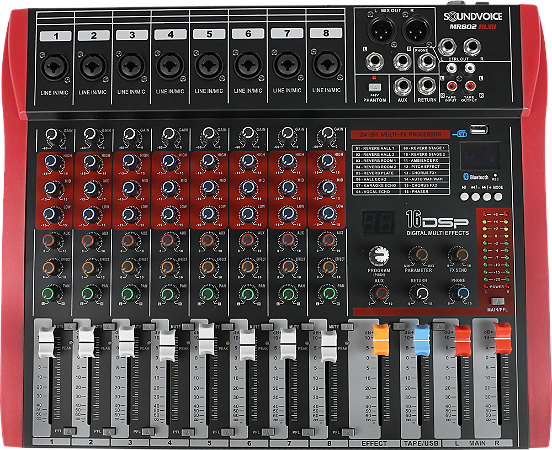Click the channel 1 GAIN knob
This screenshot has width=552, height=450.
click(x=52, y=135)
